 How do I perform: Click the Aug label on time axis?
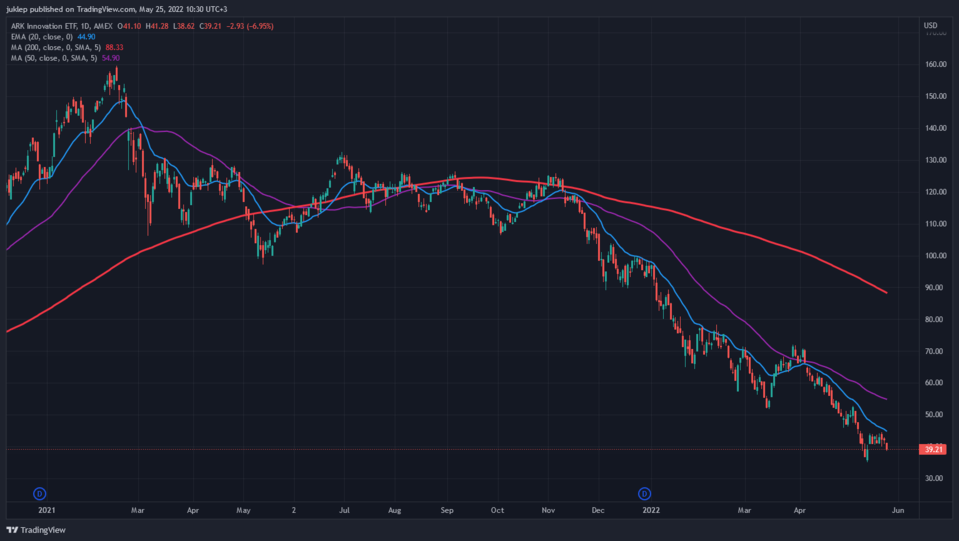394,510
